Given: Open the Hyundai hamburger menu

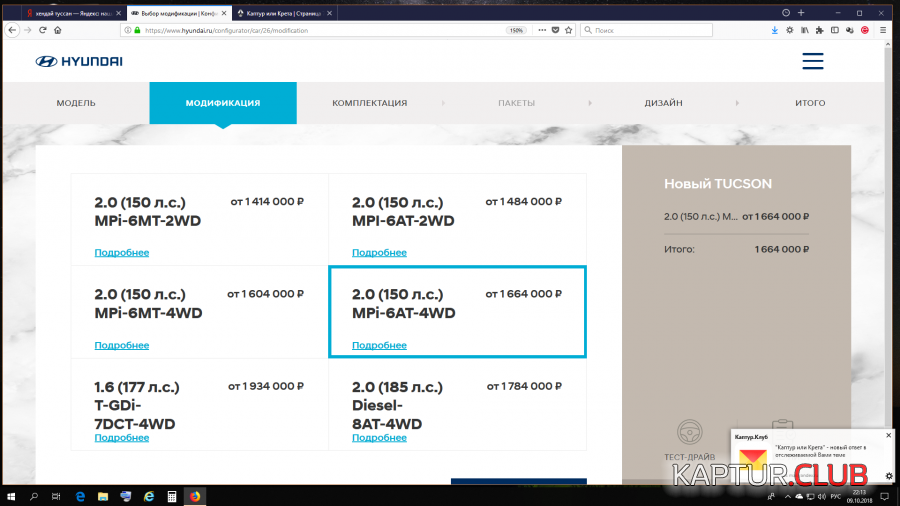Looking at the screenshot, I should click(x=813, y=61).
